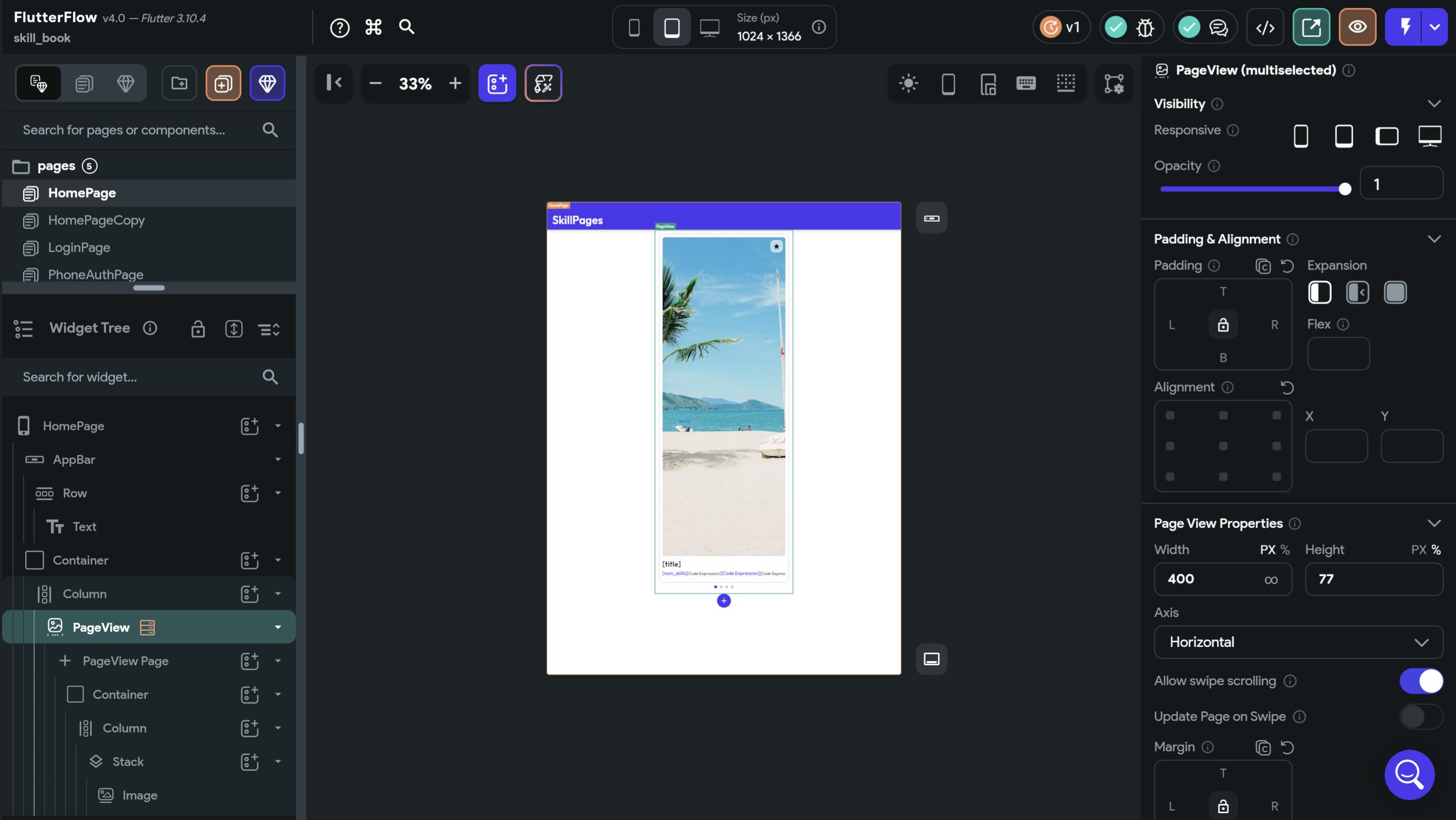Click the comments chat icon

(1218, 27)
